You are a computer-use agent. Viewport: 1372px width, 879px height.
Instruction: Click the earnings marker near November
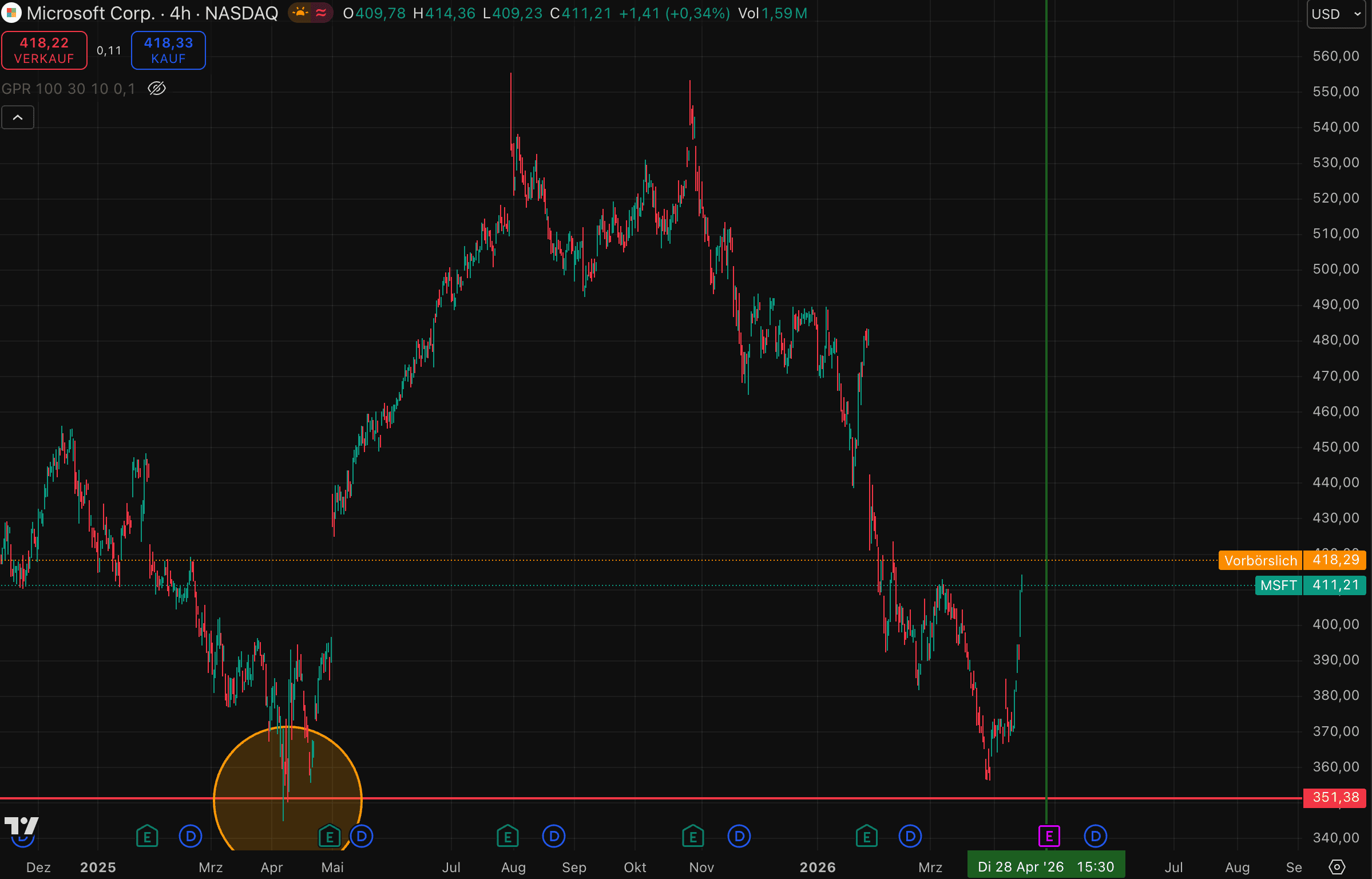(x=693, y=837)
